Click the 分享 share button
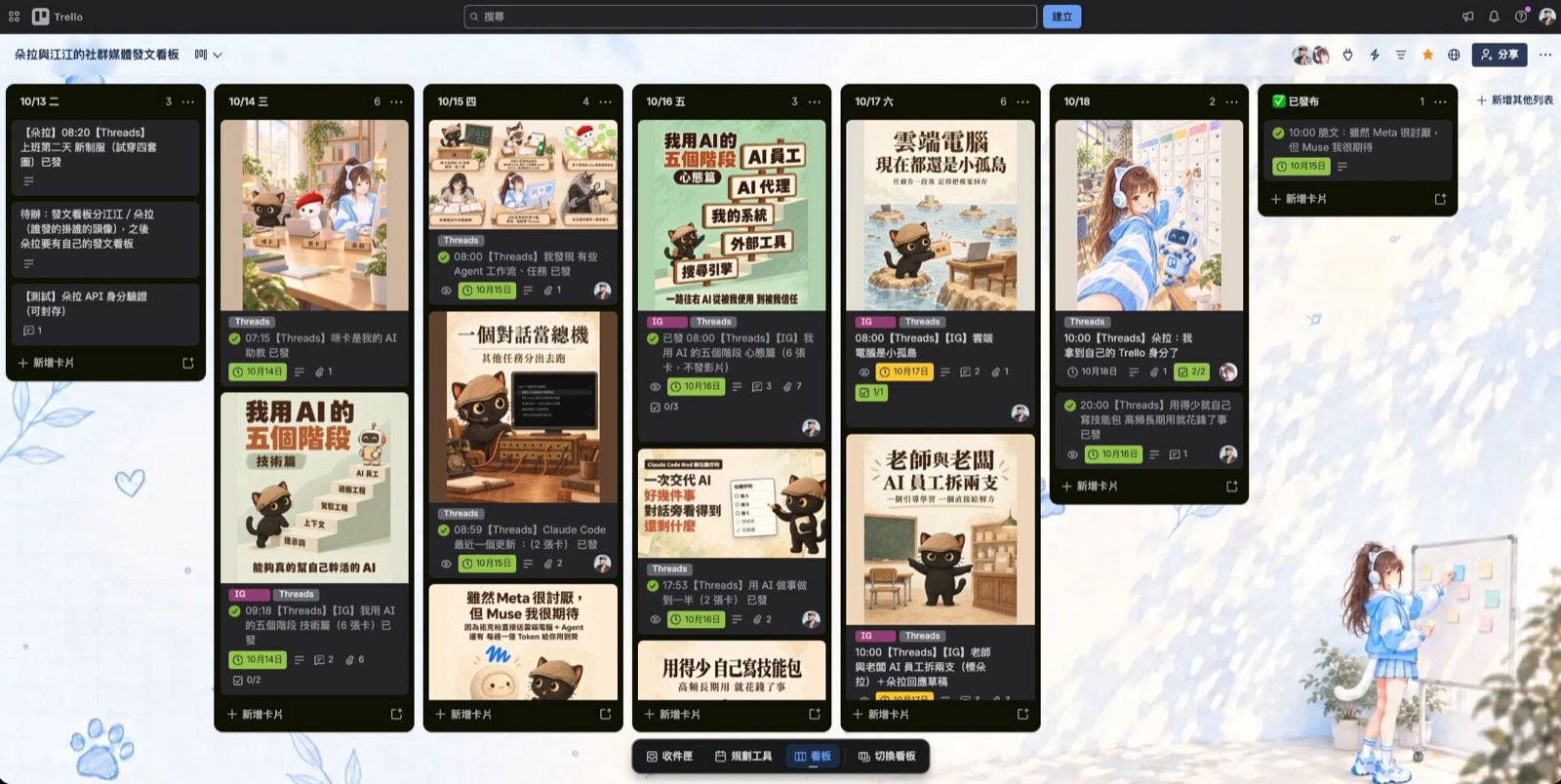This screenshot has height=784, width=1561. 1500,55
